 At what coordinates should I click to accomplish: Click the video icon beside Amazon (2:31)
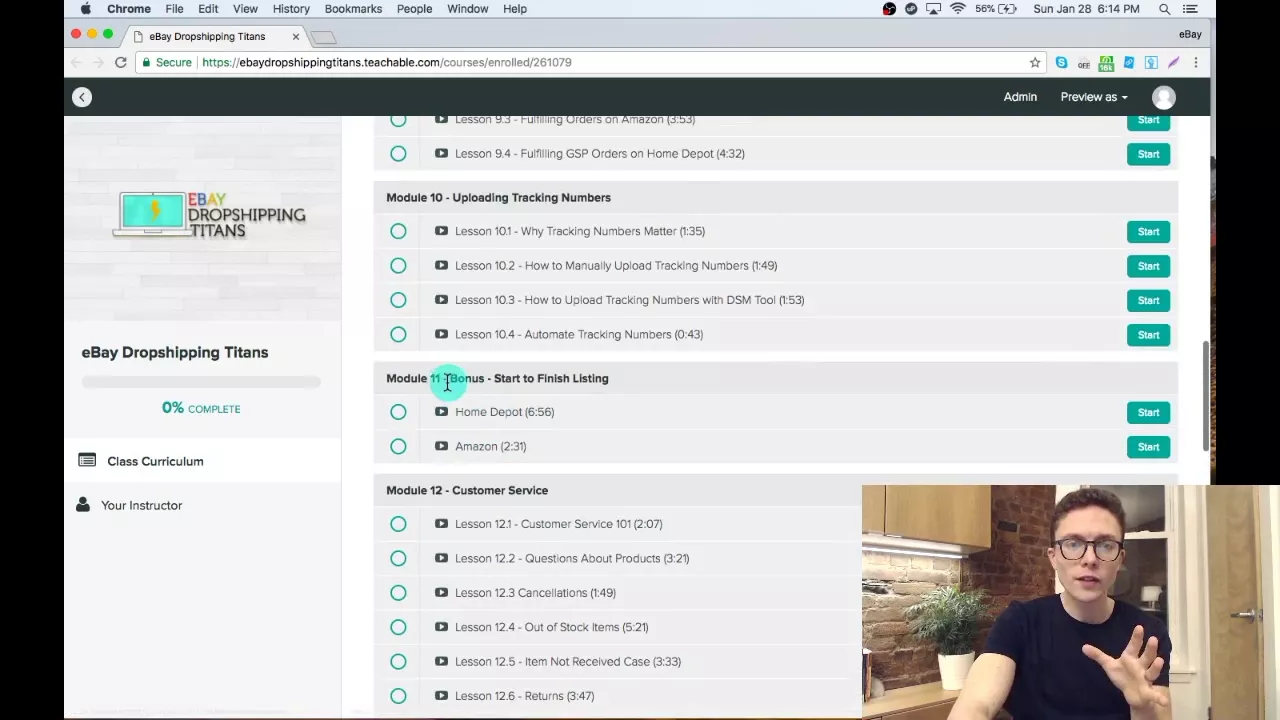(x=441, y=446)
